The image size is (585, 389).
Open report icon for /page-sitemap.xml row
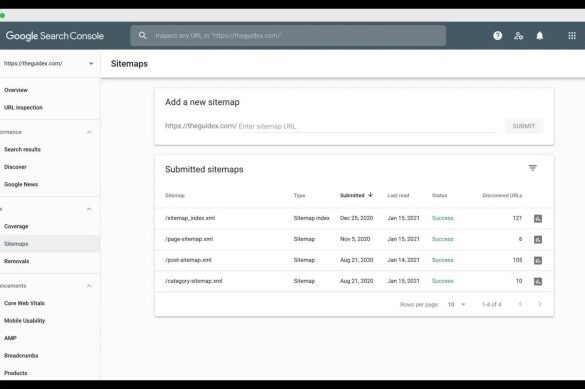pos(538,239)
